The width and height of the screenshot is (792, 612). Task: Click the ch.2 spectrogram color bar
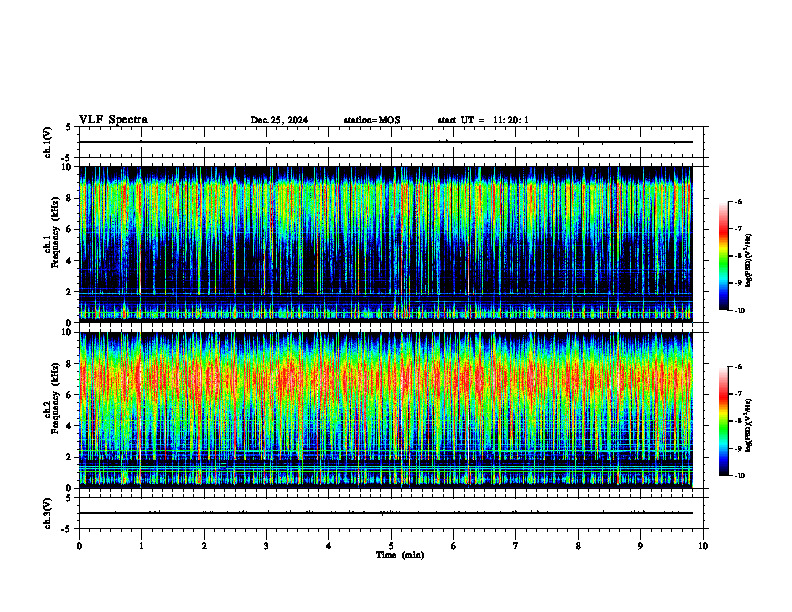(724, 421)
